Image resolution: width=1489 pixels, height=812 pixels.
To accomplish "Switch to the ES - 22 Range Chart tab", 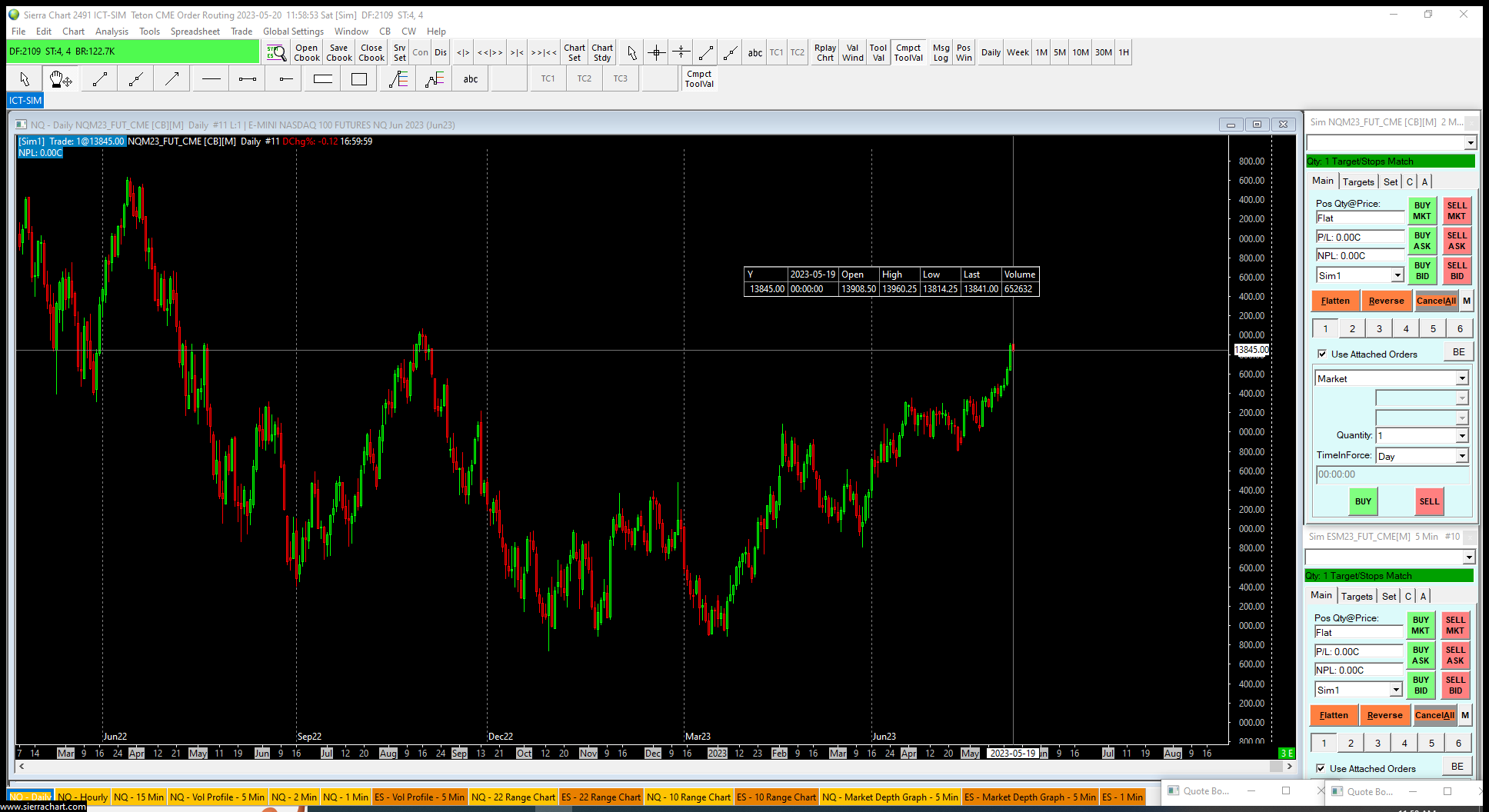I will 601,797.
